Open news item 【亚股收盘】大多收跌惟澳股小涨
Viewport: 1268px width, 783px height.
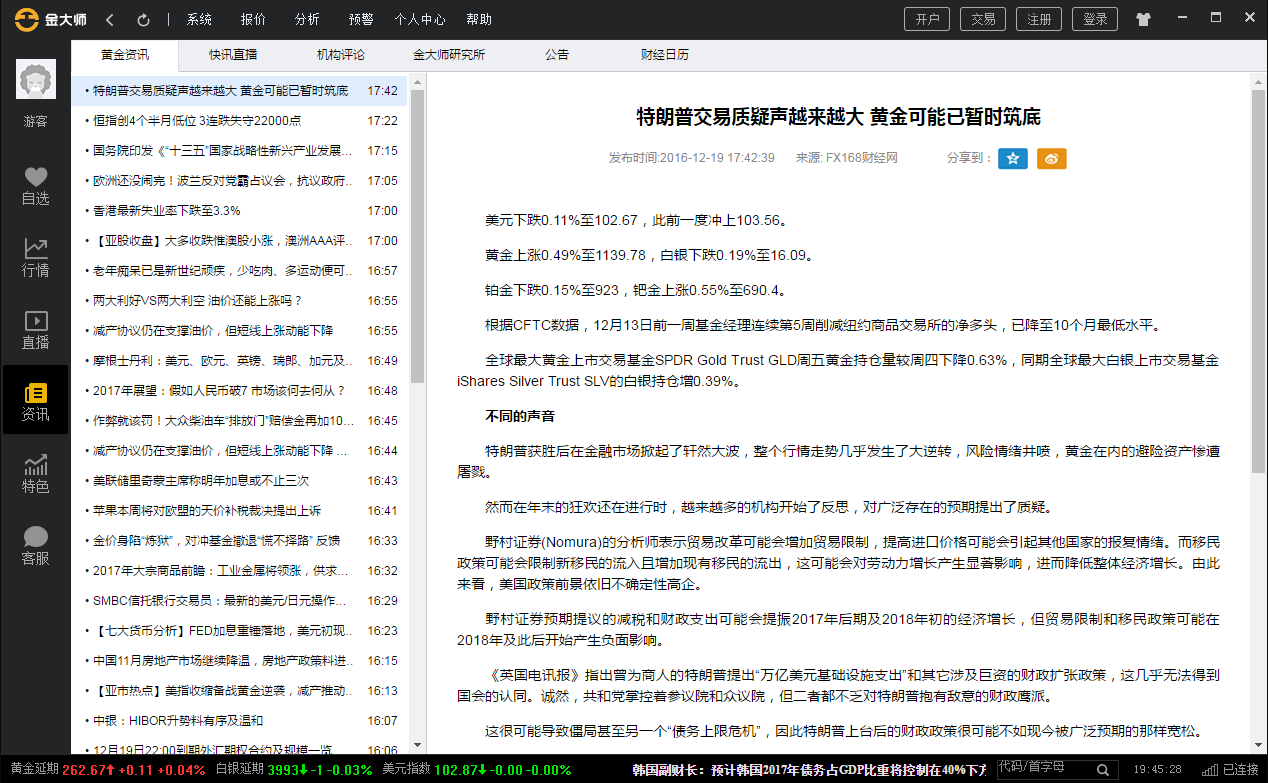click(x=239, y=241)
